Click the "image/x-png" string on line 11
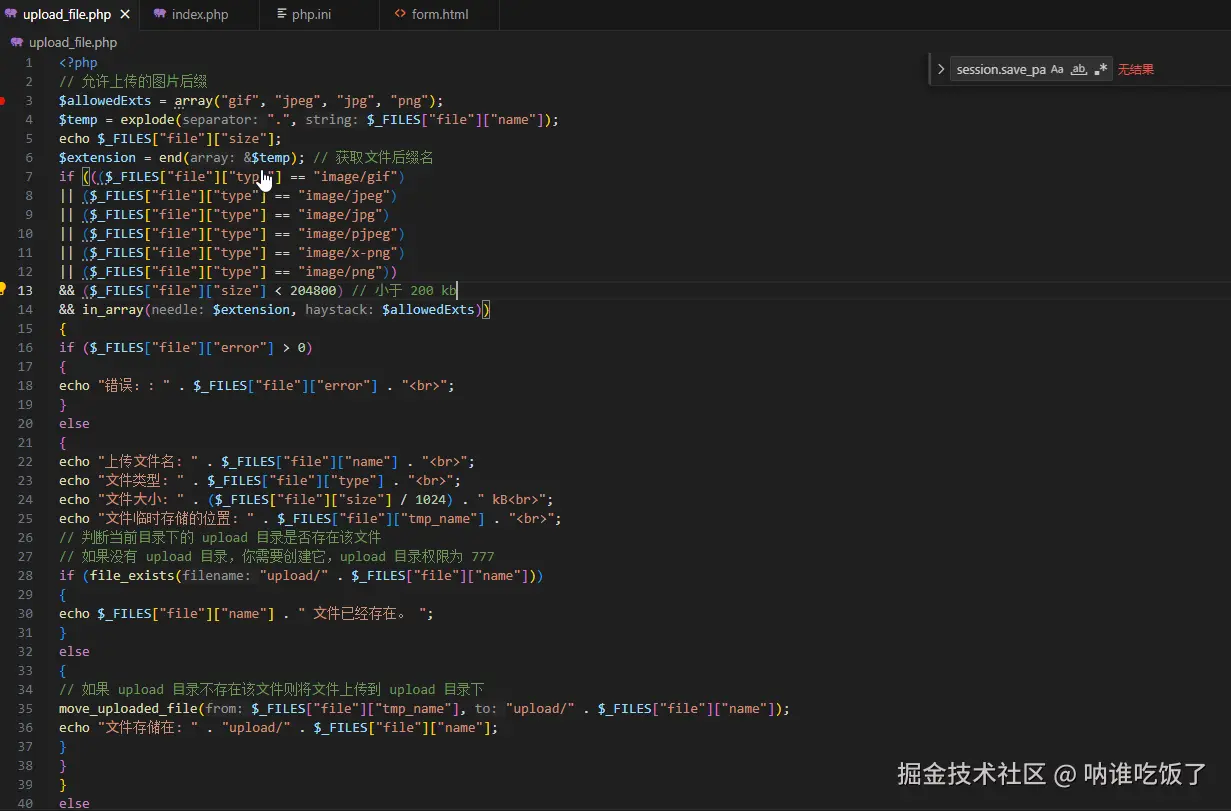 tap(347, 252)
